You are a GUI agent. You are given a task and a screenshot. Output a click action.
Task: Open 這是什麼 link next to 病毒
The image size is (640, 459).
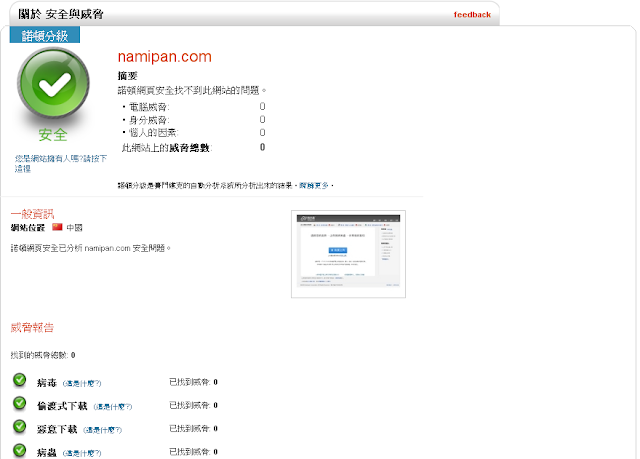pyautogui.click(x=82, y=384)
